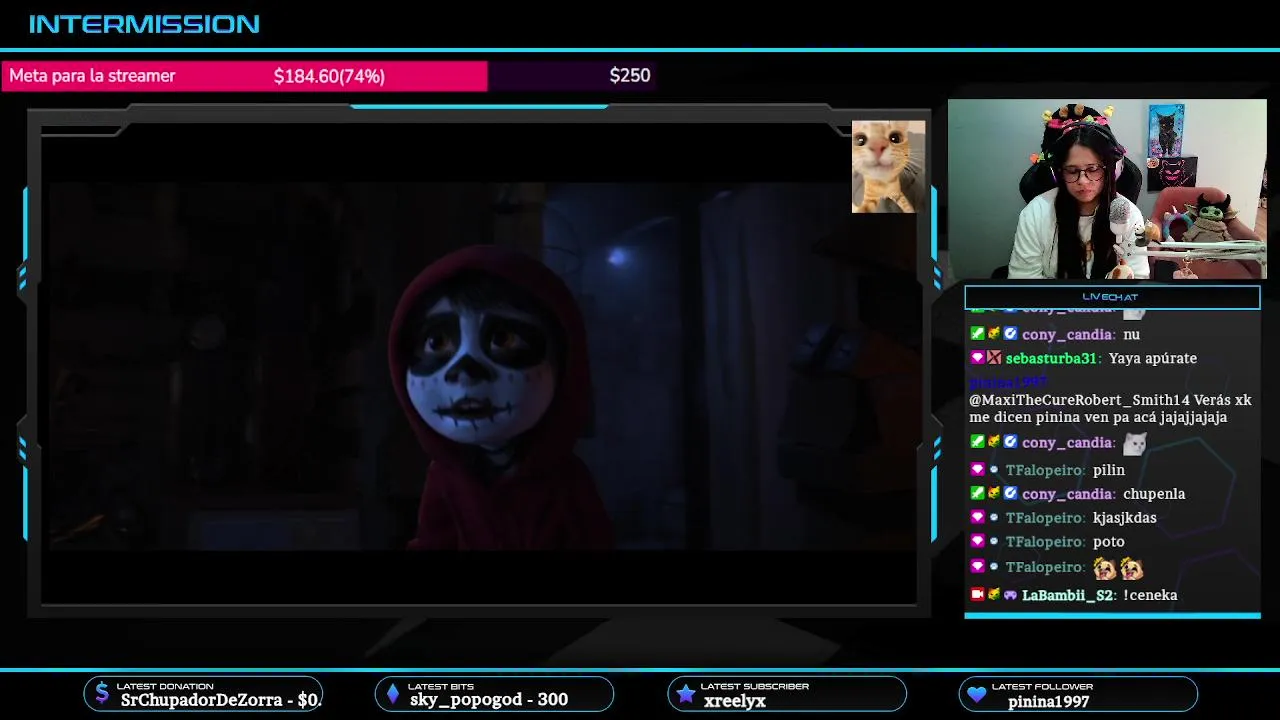The width and height of the screenshot is (1280, 720).
Task: Click the pink gem badge in the 'pilin' message
Action: 977,469
